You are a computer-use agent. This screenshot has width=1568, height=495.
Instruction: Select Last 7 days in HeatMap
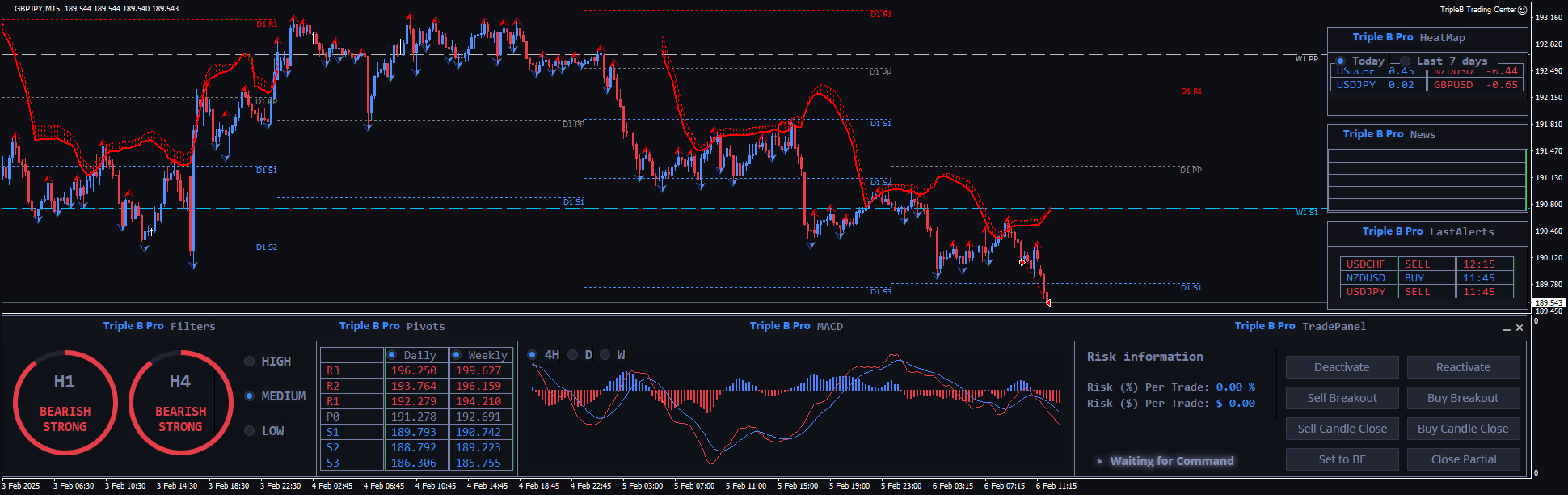pyautogui.click(x=1406, y=61)
